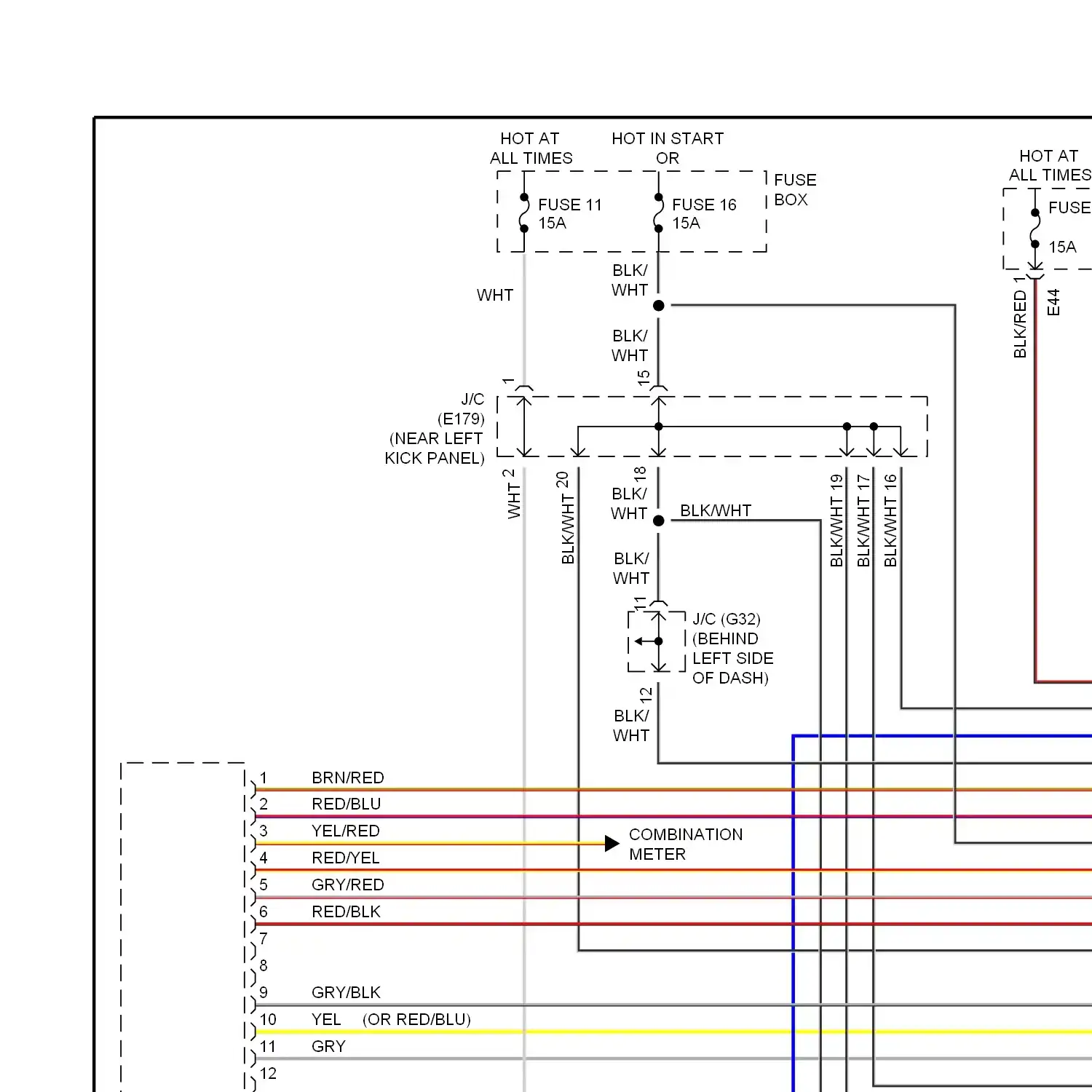Click the "J/C (G32)" label
This screenshot has height=1092, width=1092.
point(727,619)
